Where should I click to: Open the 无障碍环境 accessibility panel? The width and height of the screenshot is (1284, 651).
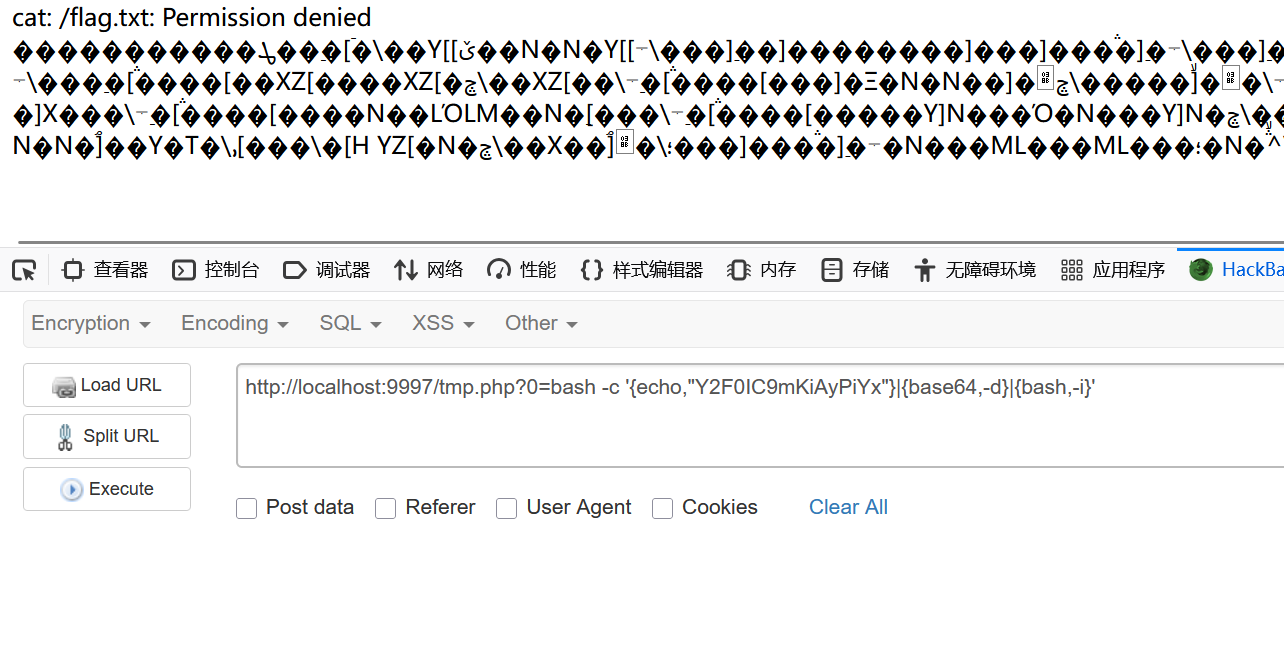(975, 270)
